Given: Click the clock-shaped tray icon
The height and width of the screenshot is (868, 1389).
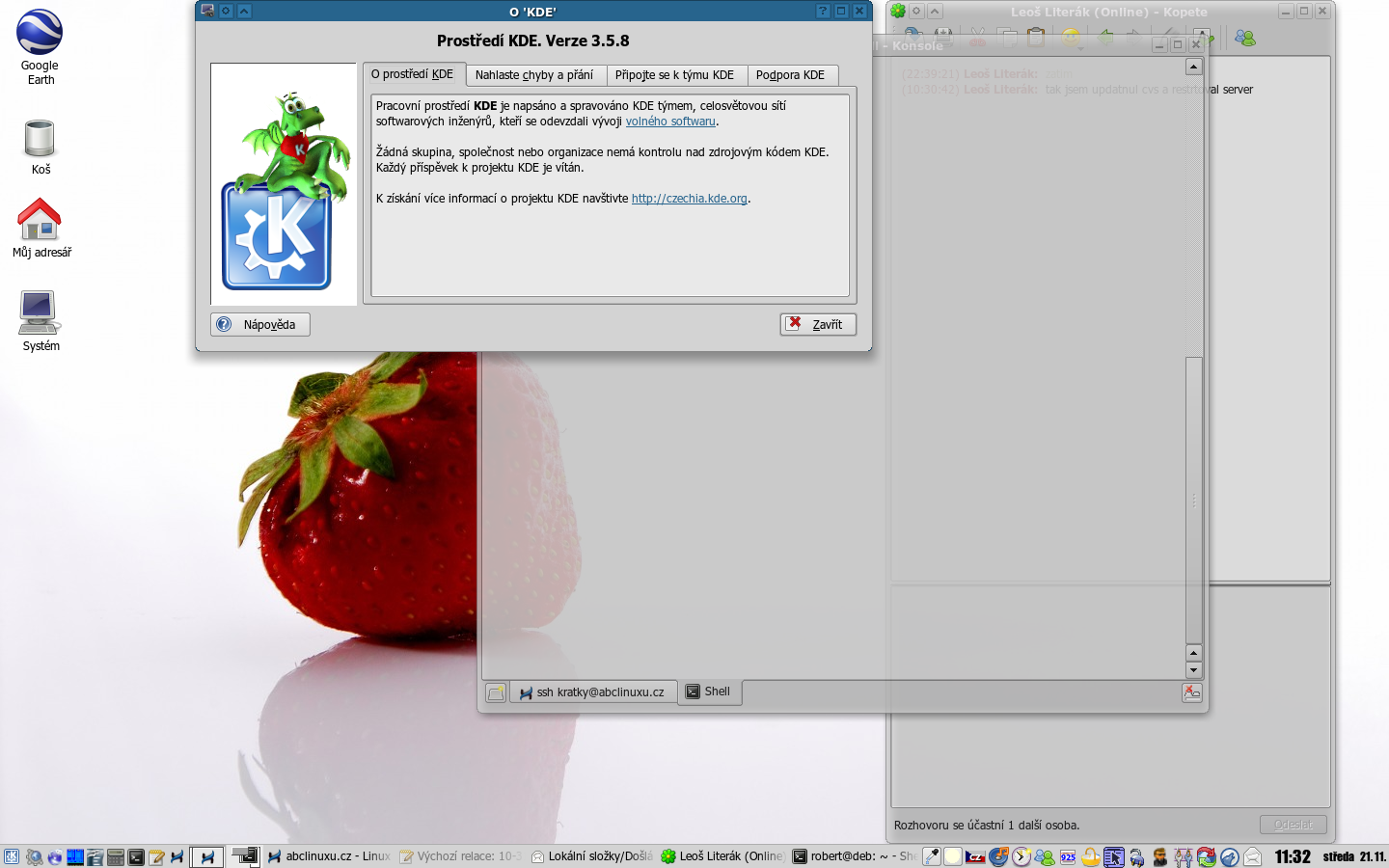Looking at the screenshot, I should [1021, 856].
